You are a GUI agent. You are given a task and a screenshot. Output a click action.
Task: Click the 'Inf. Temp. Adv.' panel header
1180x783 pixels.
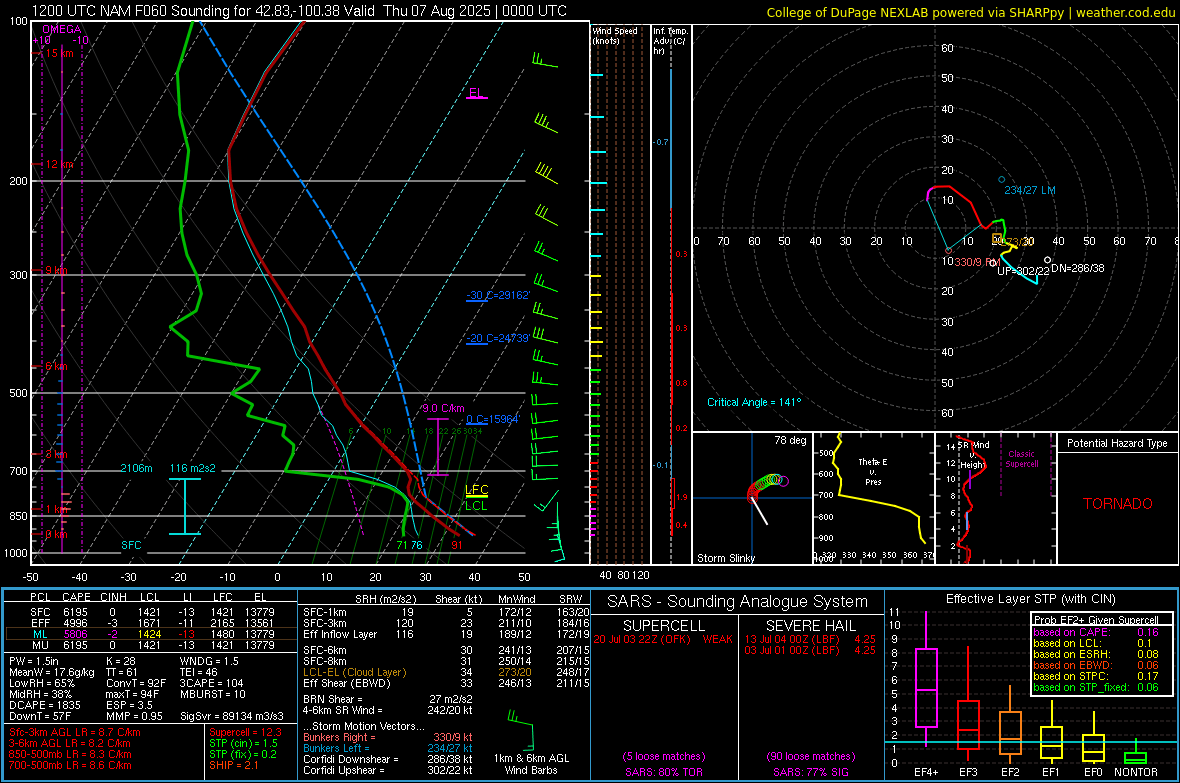[x=670, y=41]
